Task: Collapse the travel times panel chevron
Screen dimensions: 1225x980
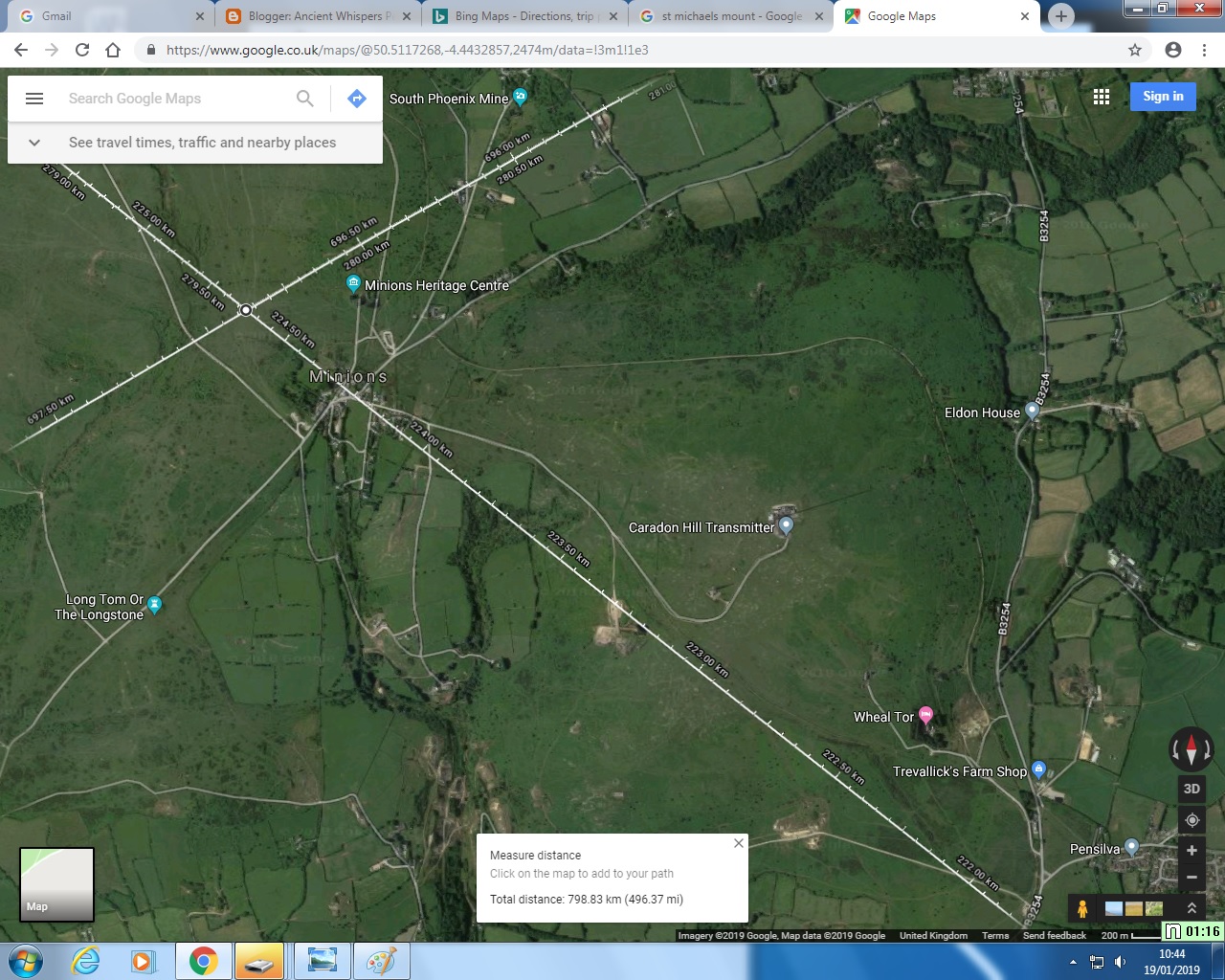Action: click(x=34, y=142)
